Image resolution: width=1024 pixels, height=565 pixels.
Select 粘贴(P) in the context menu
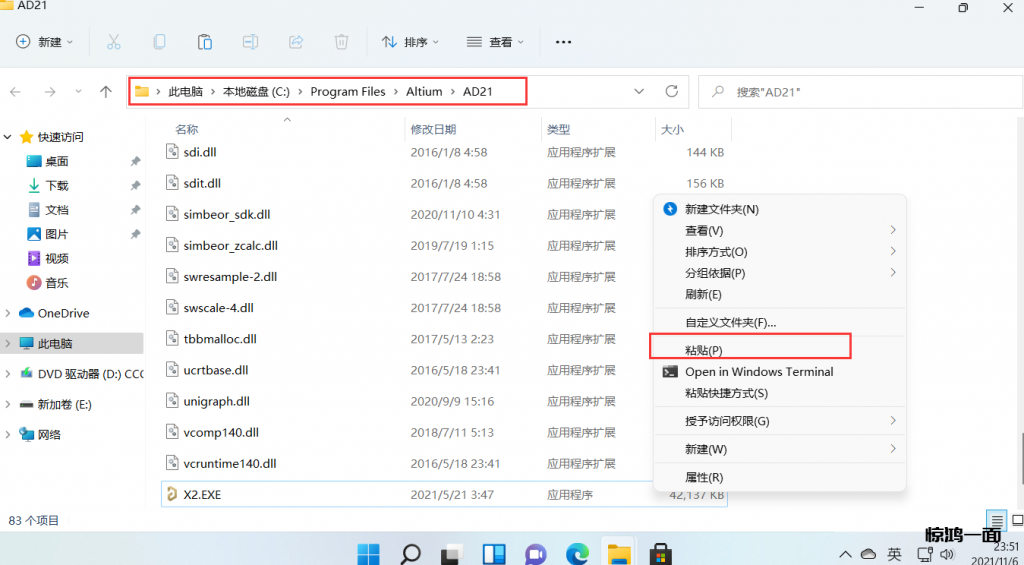(704, 350)
